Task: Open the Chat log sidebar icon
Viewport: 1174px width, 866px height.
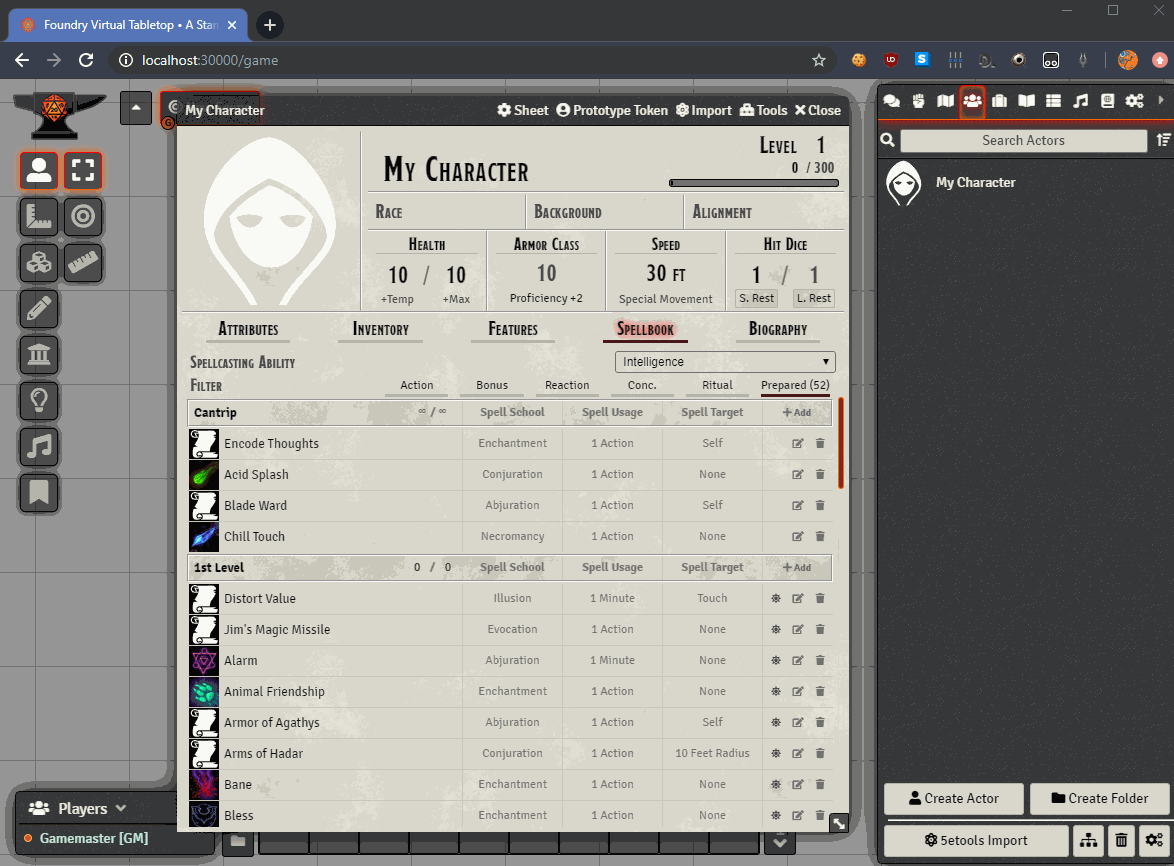Action: click(x=891, y=101)
